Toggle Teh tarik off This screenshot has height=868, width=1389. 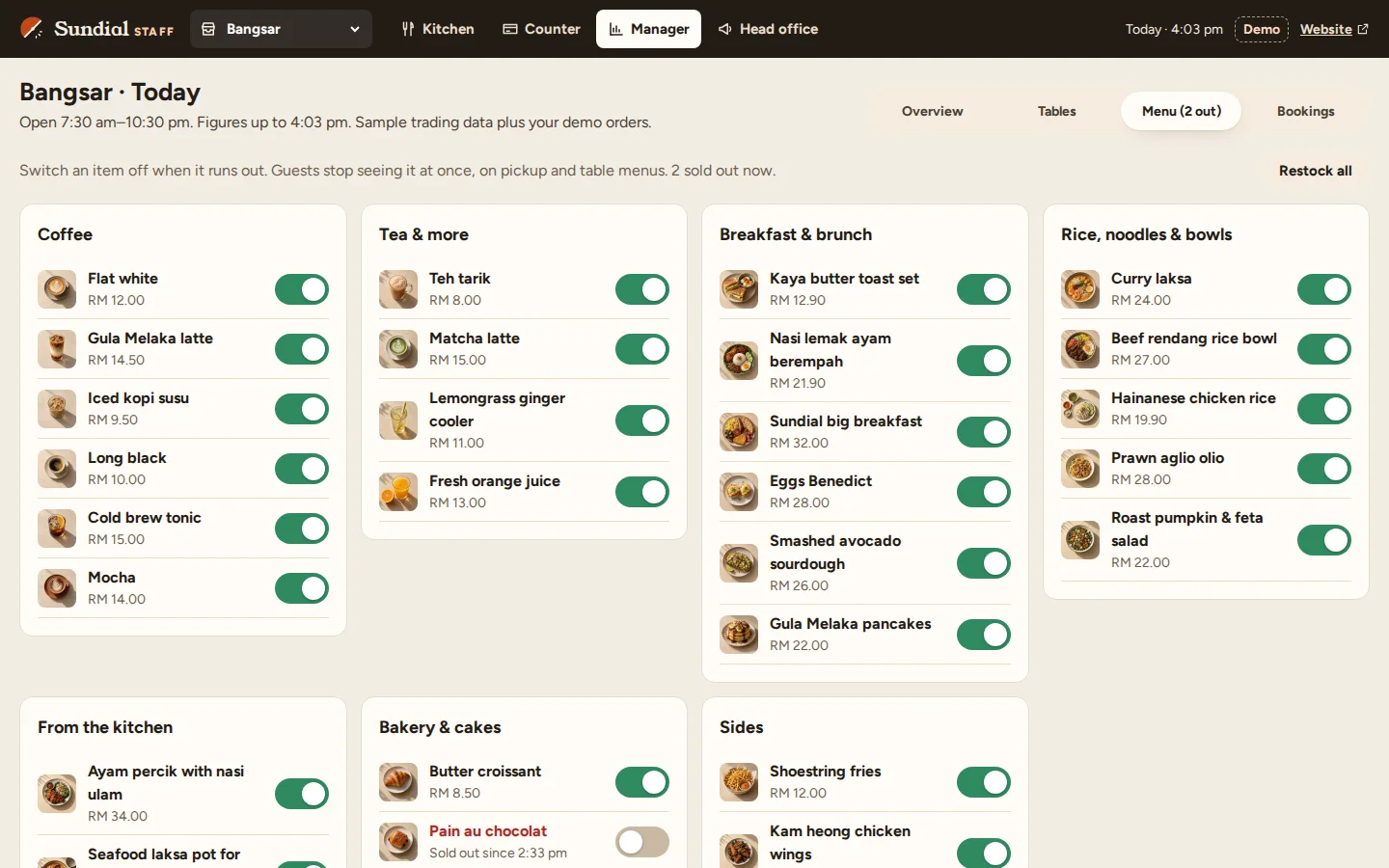click(642, 289)
